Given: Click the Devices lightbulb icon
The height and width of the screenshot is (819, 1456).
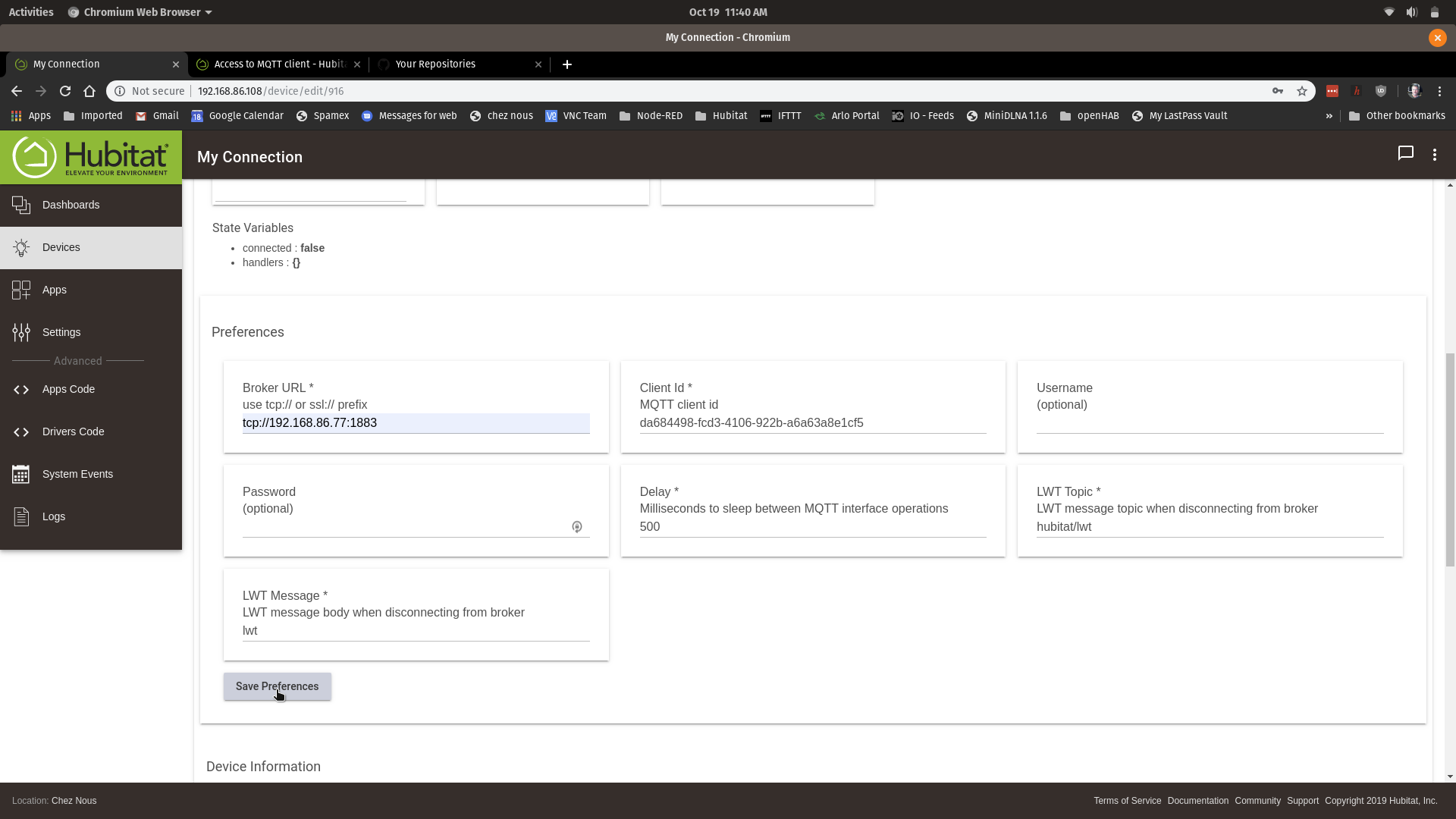Looking at the screenshot, I should [21, 247].
